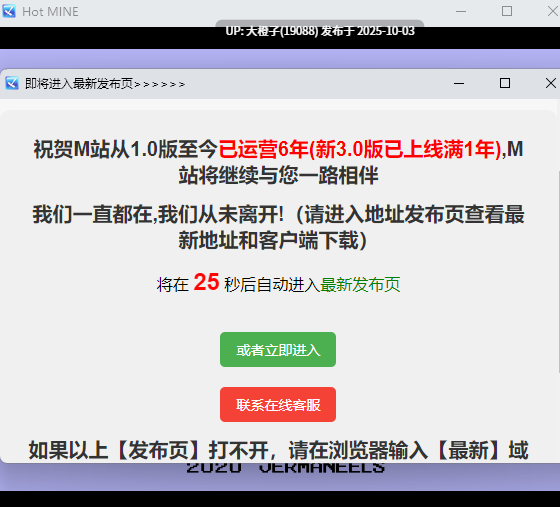Click the red countdown number 25

[206, 282]
